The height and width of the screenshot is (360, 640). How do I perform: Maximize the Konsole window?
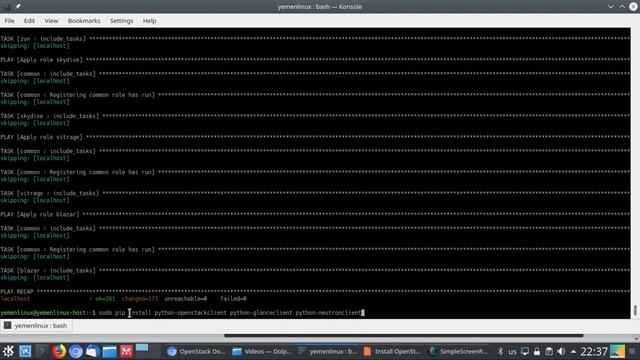tap(622, 7)
